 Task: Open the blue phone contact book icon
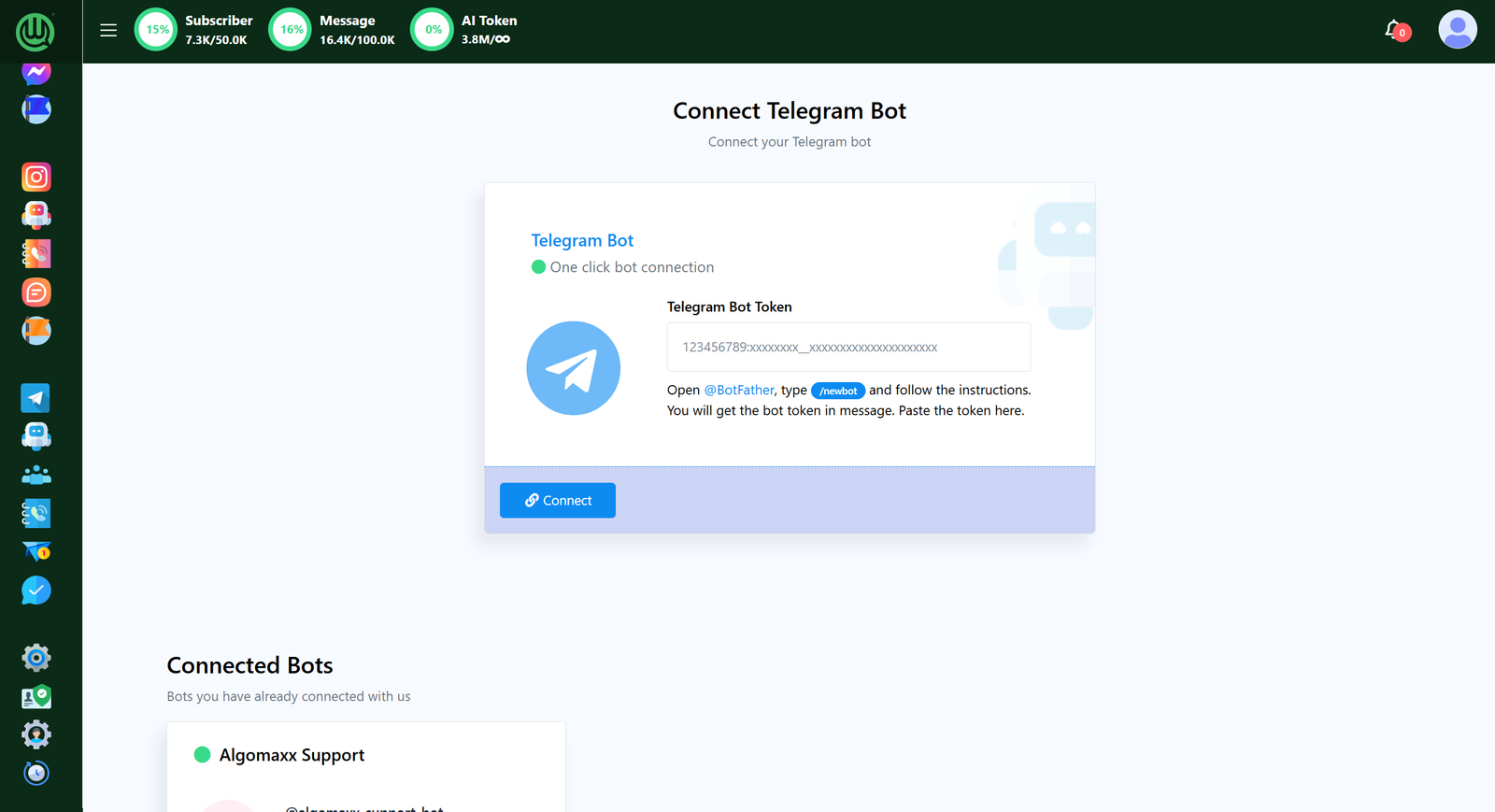(x=36, y=513)
